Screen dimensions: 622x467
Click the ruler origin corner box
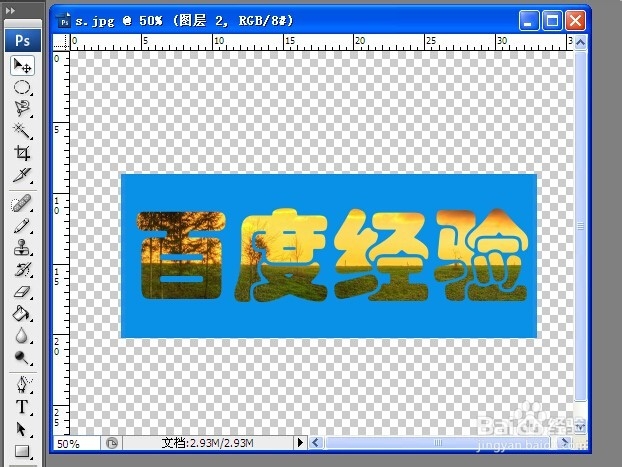[61, 42]
